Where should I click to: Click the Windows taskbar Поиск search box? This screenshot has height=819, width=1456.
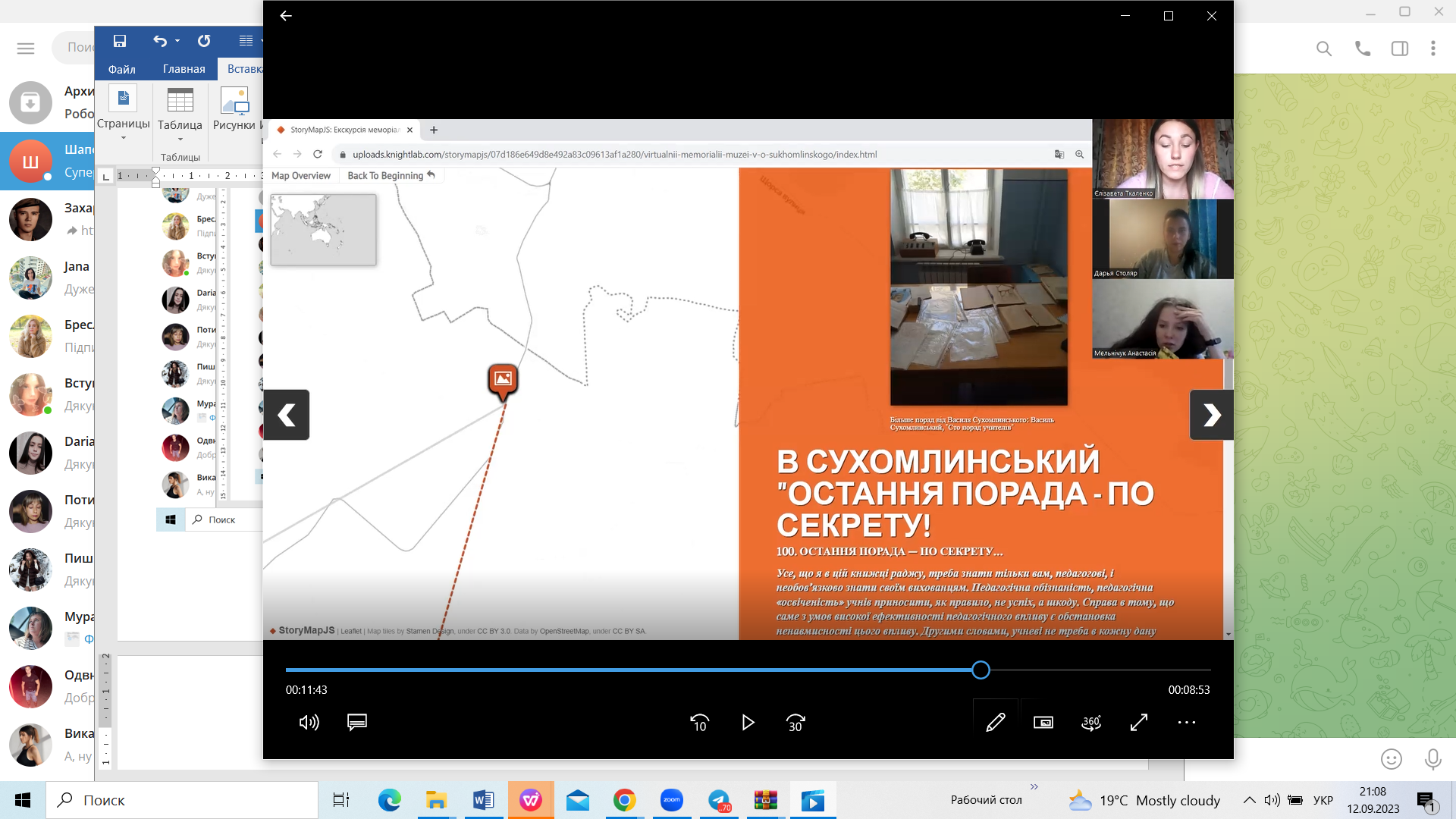(x=182, y=800)
